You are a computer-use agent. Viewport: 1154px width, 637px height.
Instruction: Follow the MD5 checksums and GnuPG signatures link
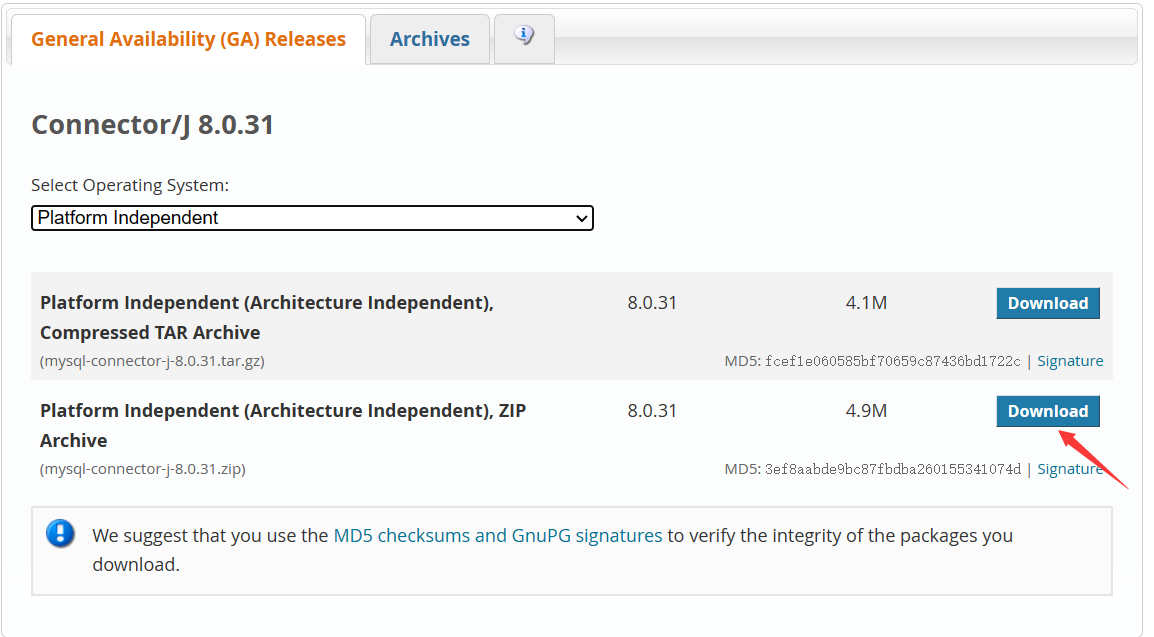[498, 535]
